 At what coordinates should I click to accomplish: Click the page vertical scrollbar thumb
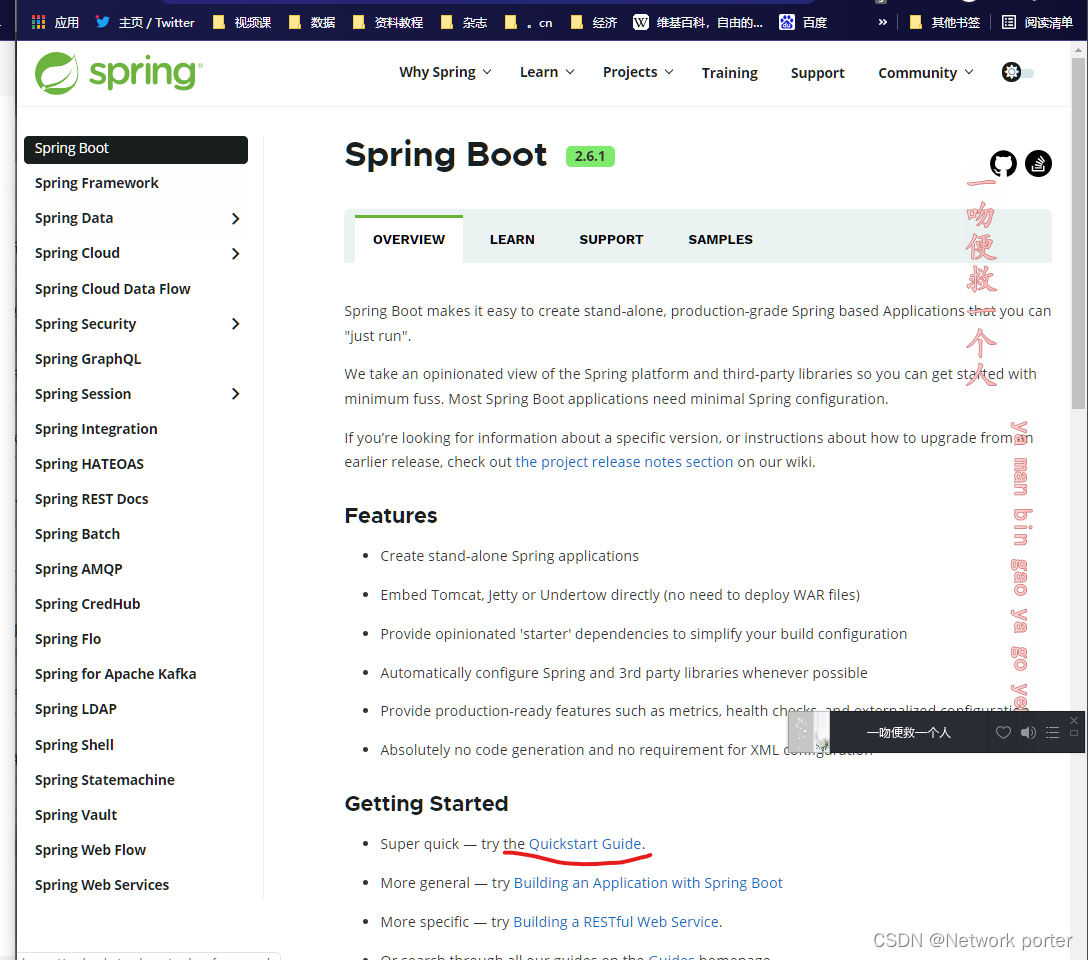coord(1078,233)
